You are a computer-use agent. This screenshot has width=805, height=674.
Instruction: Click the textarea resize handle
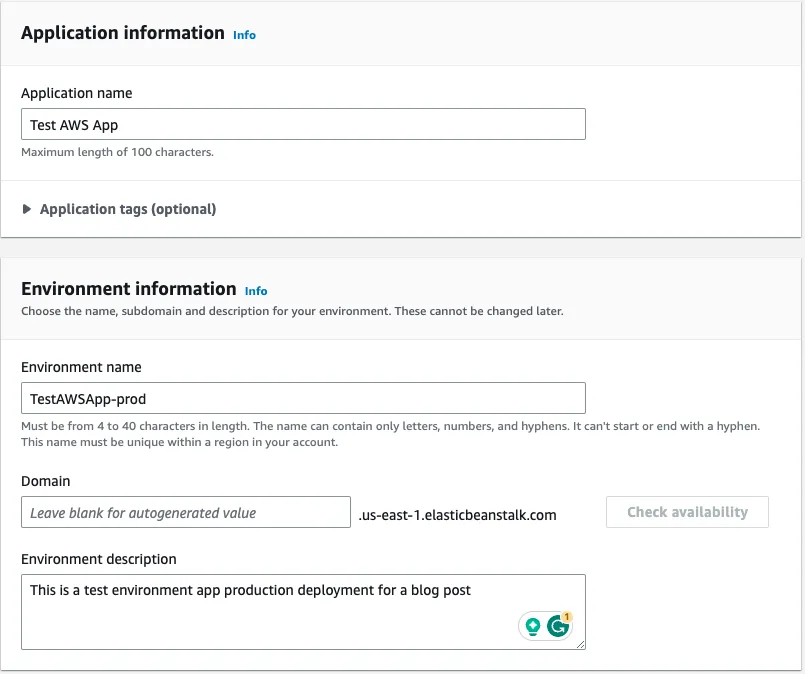[581, 644]
